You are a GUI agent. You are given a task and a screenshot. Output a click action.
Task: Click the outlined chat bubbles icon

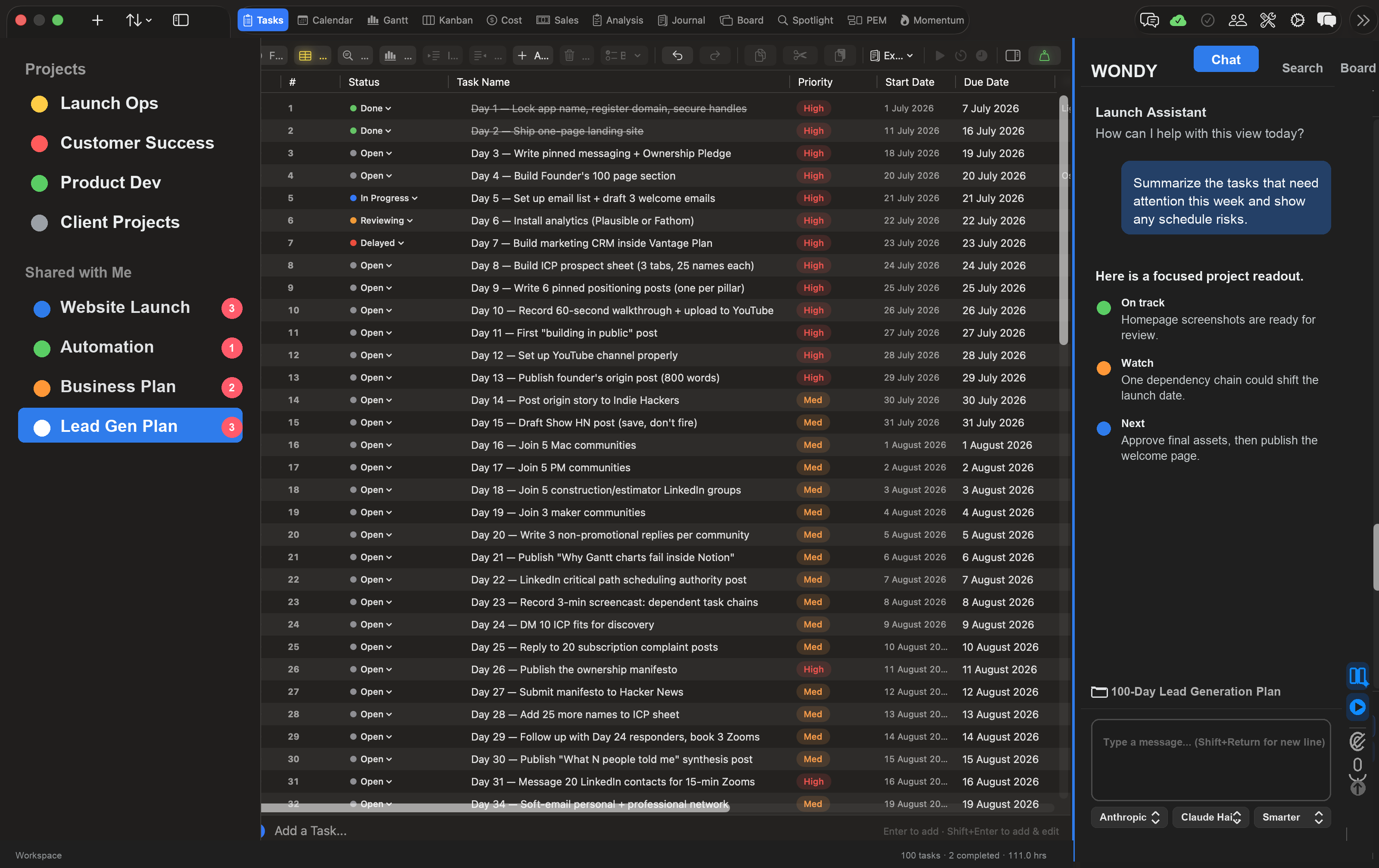1149,20
